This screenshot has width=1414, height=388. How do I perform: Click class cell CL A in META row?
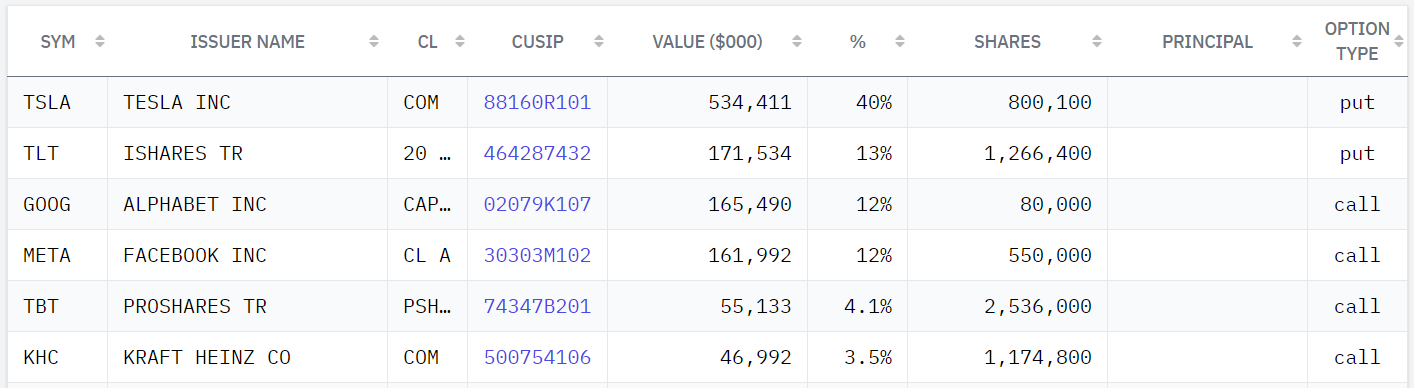pos(427,255)
